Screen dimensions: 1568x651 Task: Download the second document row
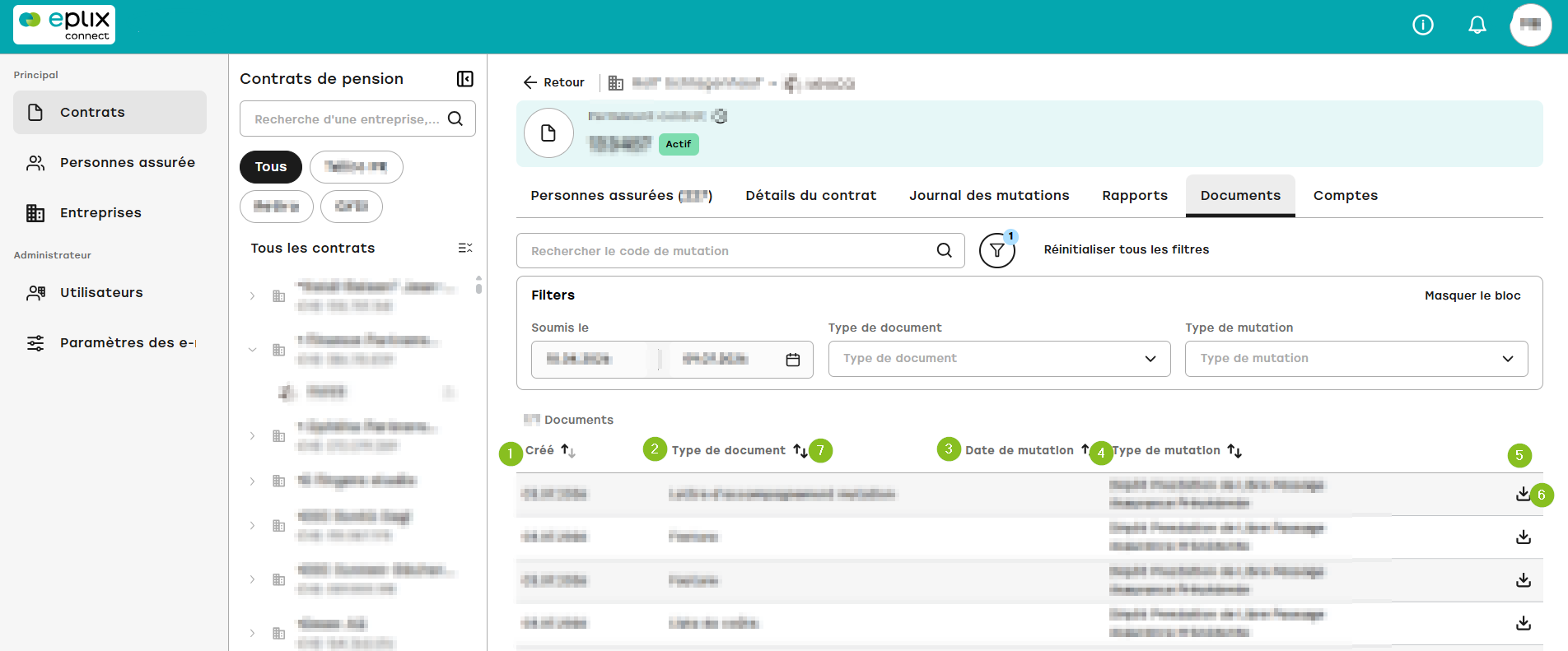point(1524,537)
